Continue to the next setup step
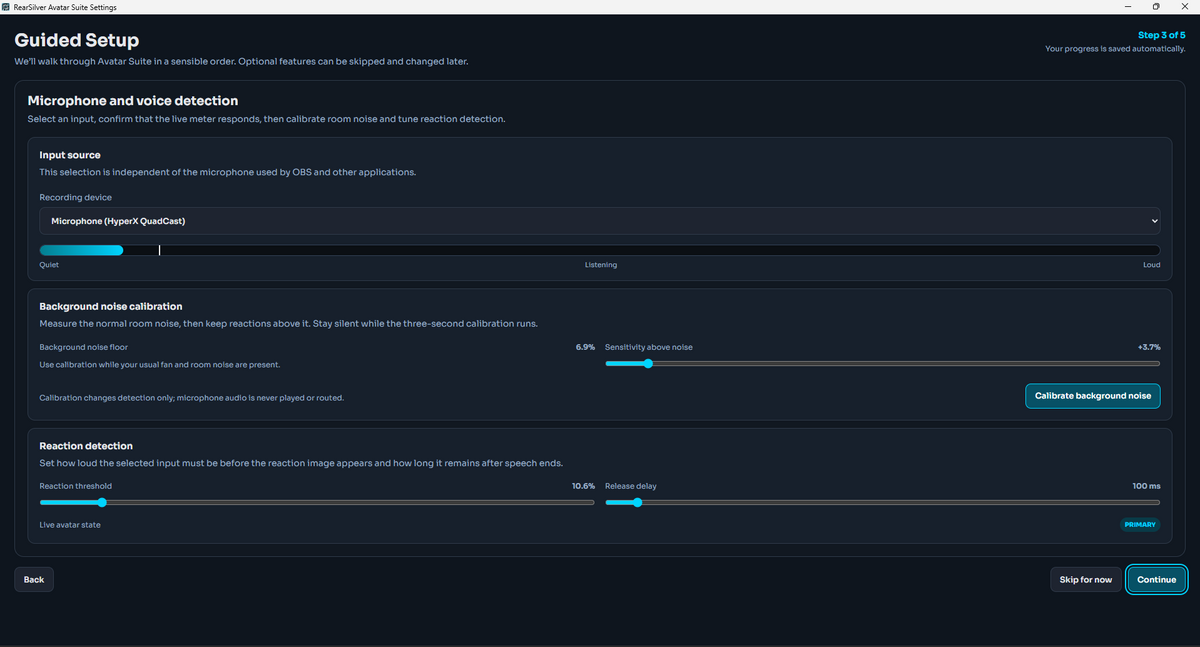The width and height of the screenshot is (1200, 647). coord(1157,580)
